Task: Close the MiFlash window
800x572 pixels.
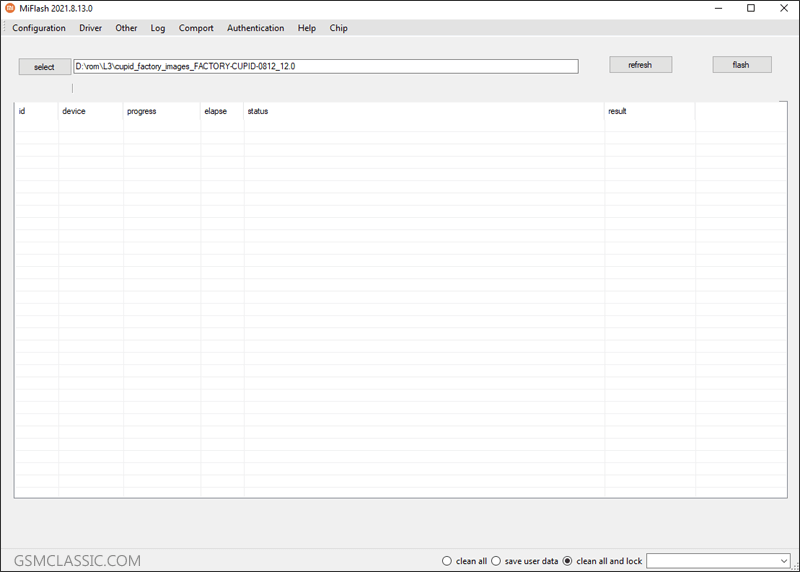Action: tap(784, 8)
